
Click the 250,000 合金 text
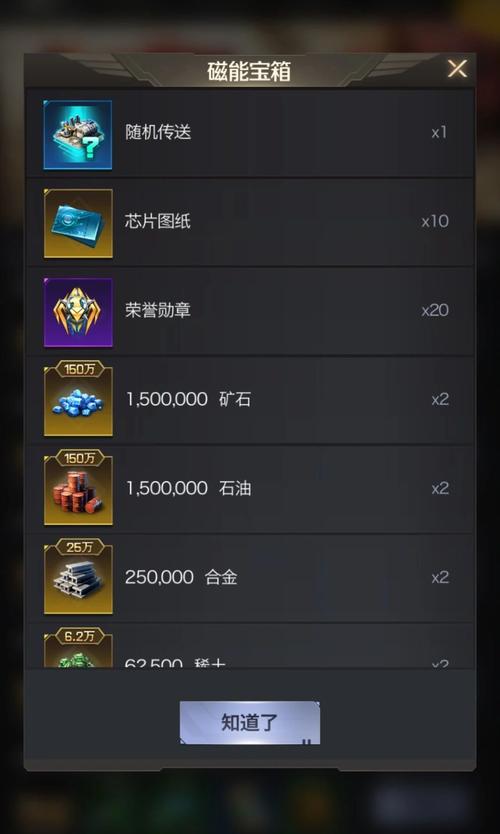181,577
